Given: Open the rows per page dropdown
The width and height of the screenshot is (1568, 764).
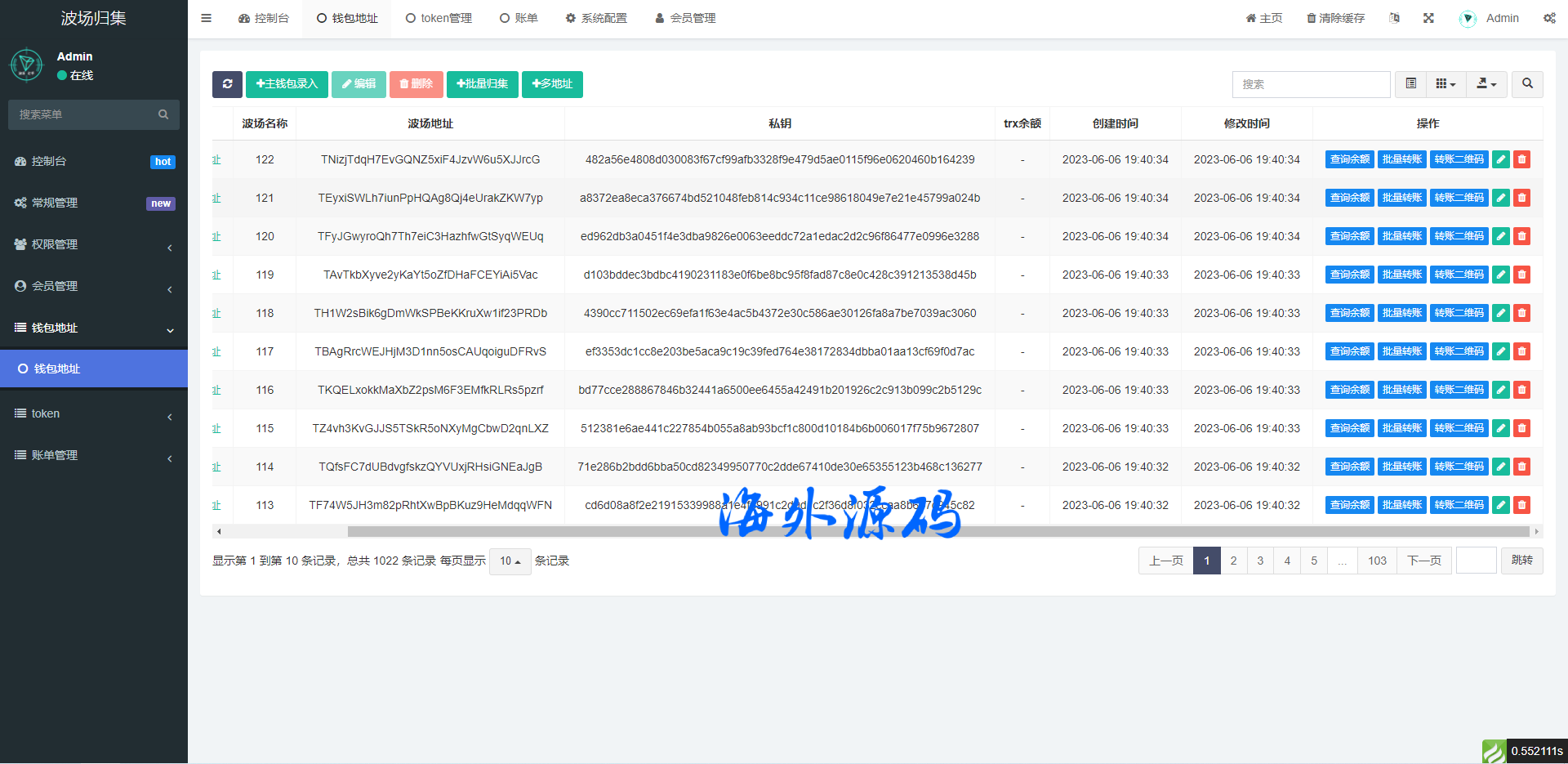Looking at the screenshot, I should [x=510, y=561].
